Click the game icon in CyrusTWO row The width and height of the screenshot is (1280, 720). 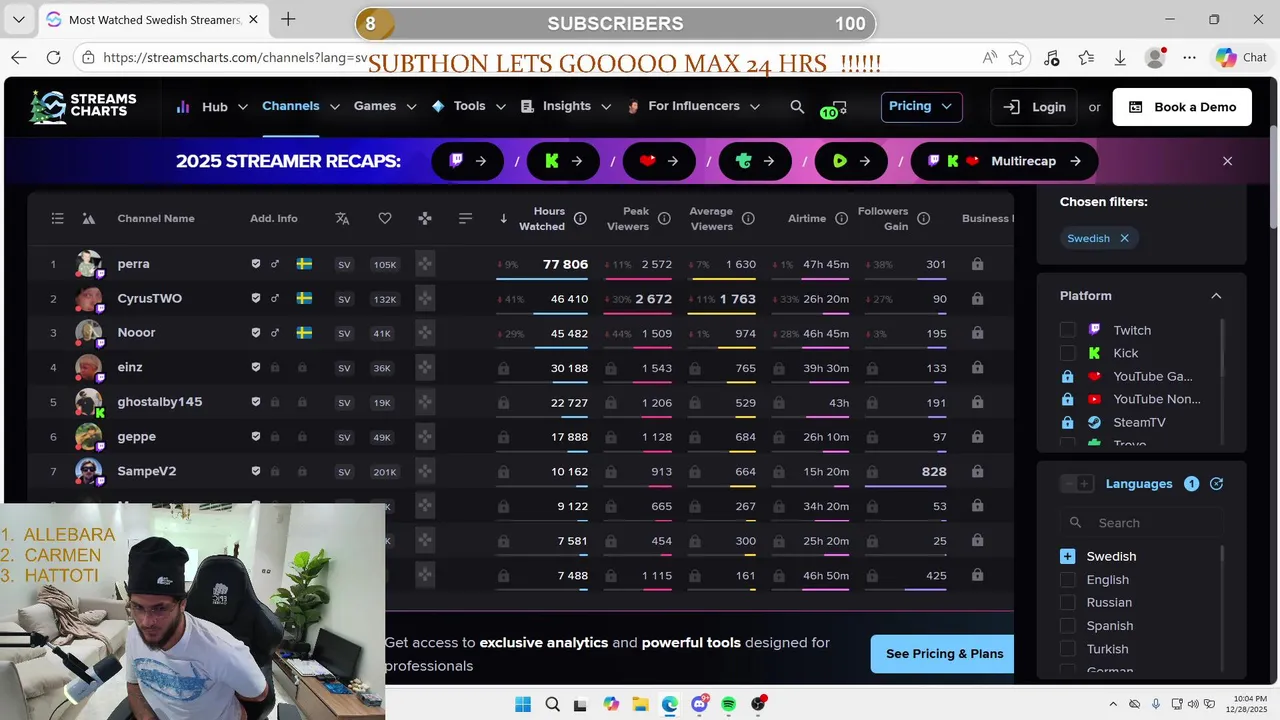(425, 299)
